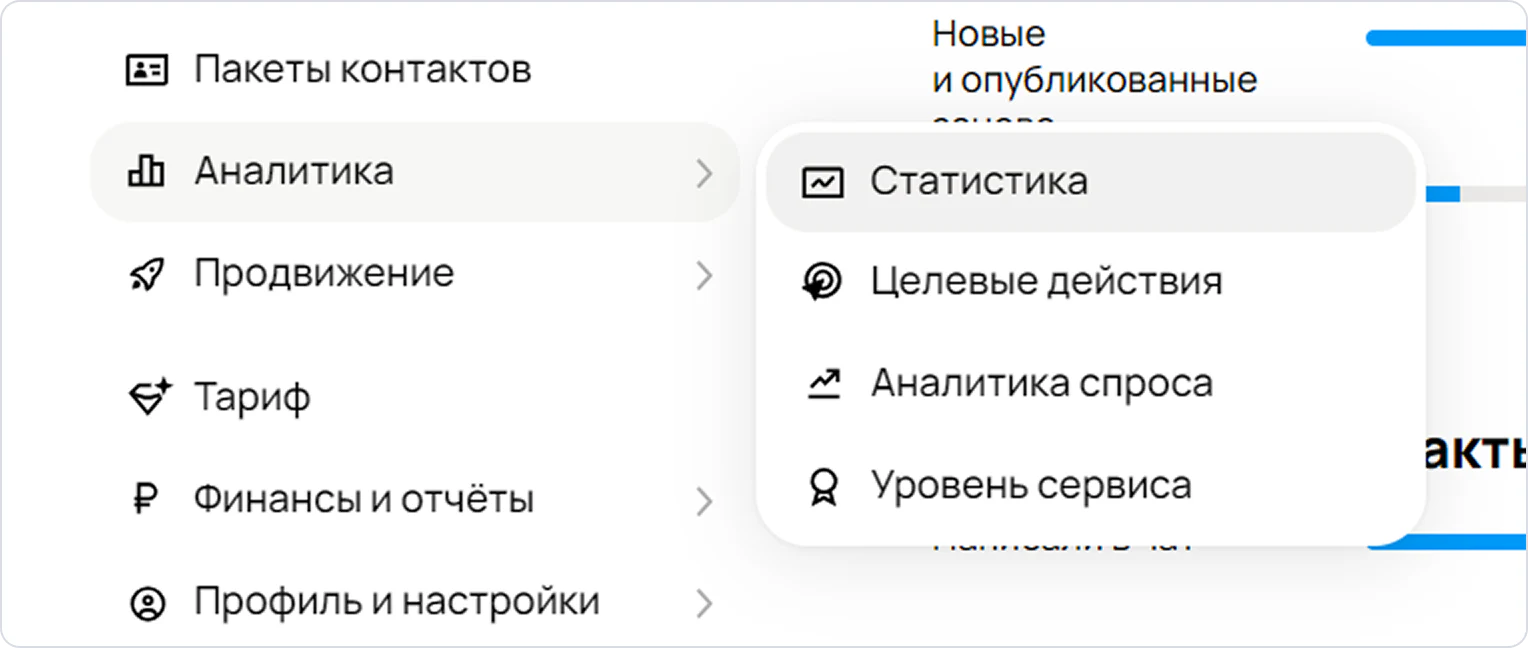Click the target icon beside Целевые действия
This screenshot has width=1528, height=648.
[823, 283]
